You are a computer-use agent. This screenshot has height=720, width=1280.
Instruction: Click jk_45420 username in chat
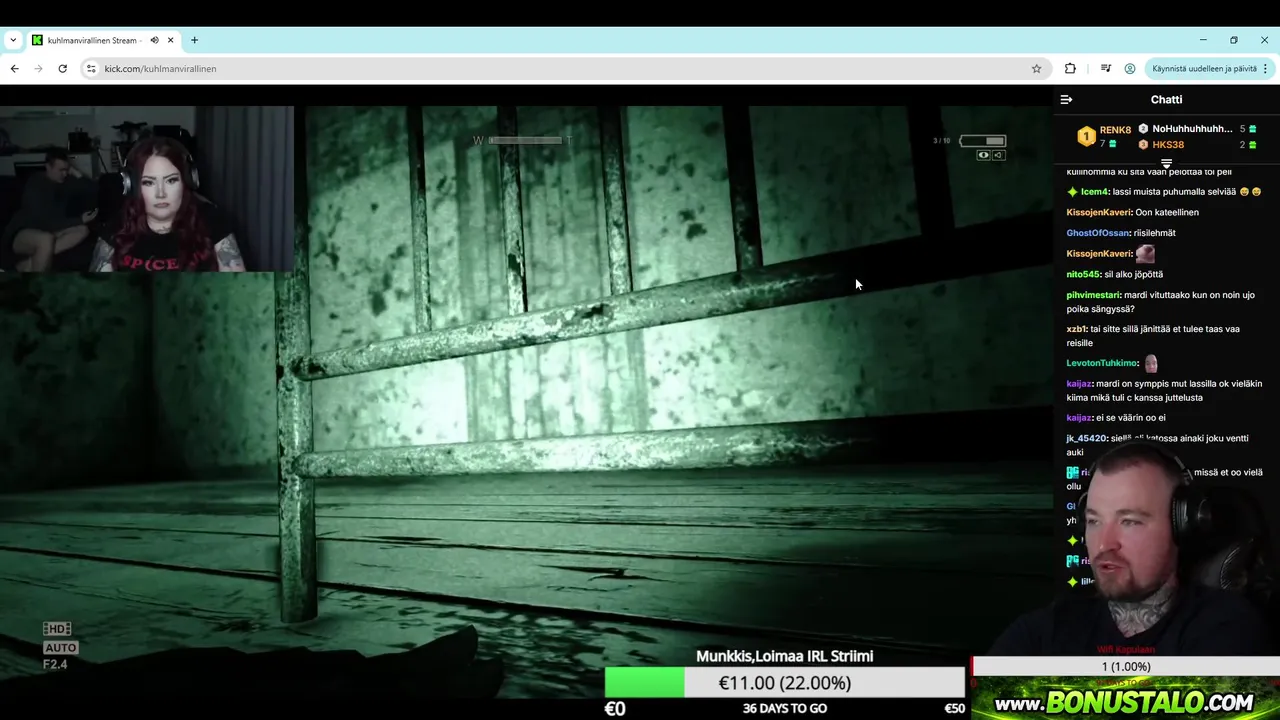(1086, 438)
